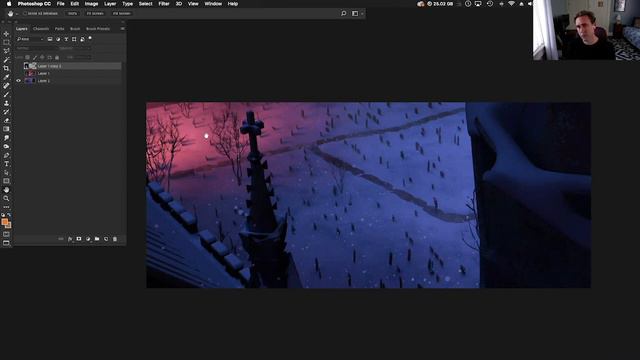Hide the bottom layer via eye icon
Viewport: 640px width, 360px height.
pos(18,81)
